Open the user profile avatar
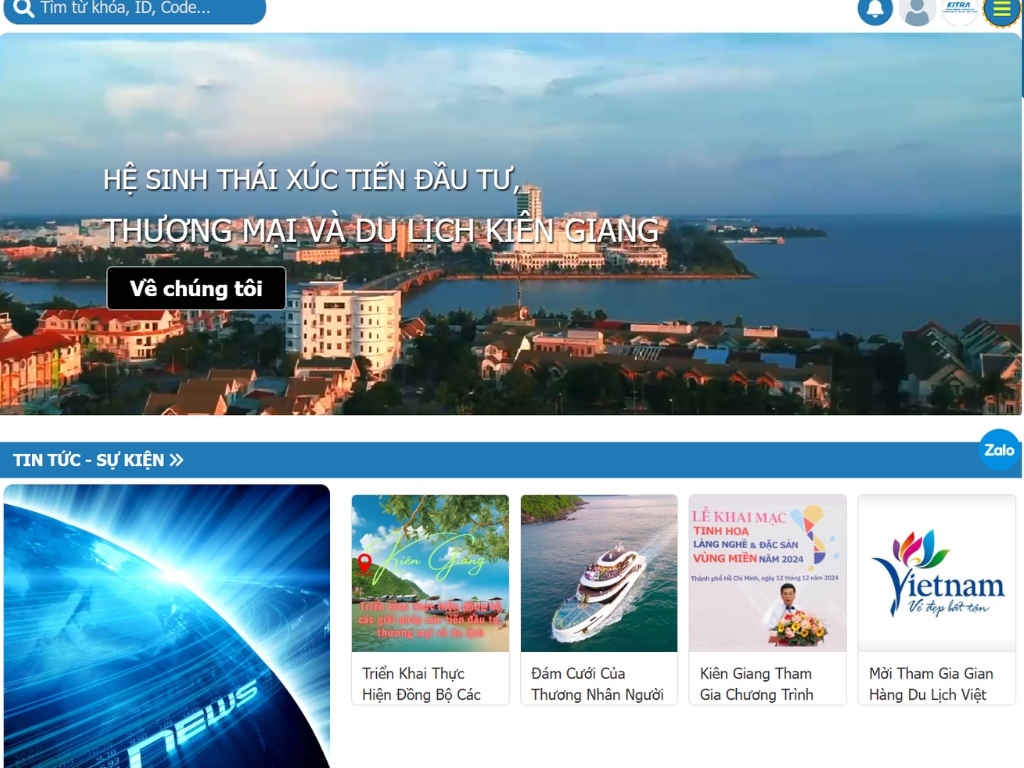Image resolution: width=1024 pixels, height=768 pixels. pos(917,11)
